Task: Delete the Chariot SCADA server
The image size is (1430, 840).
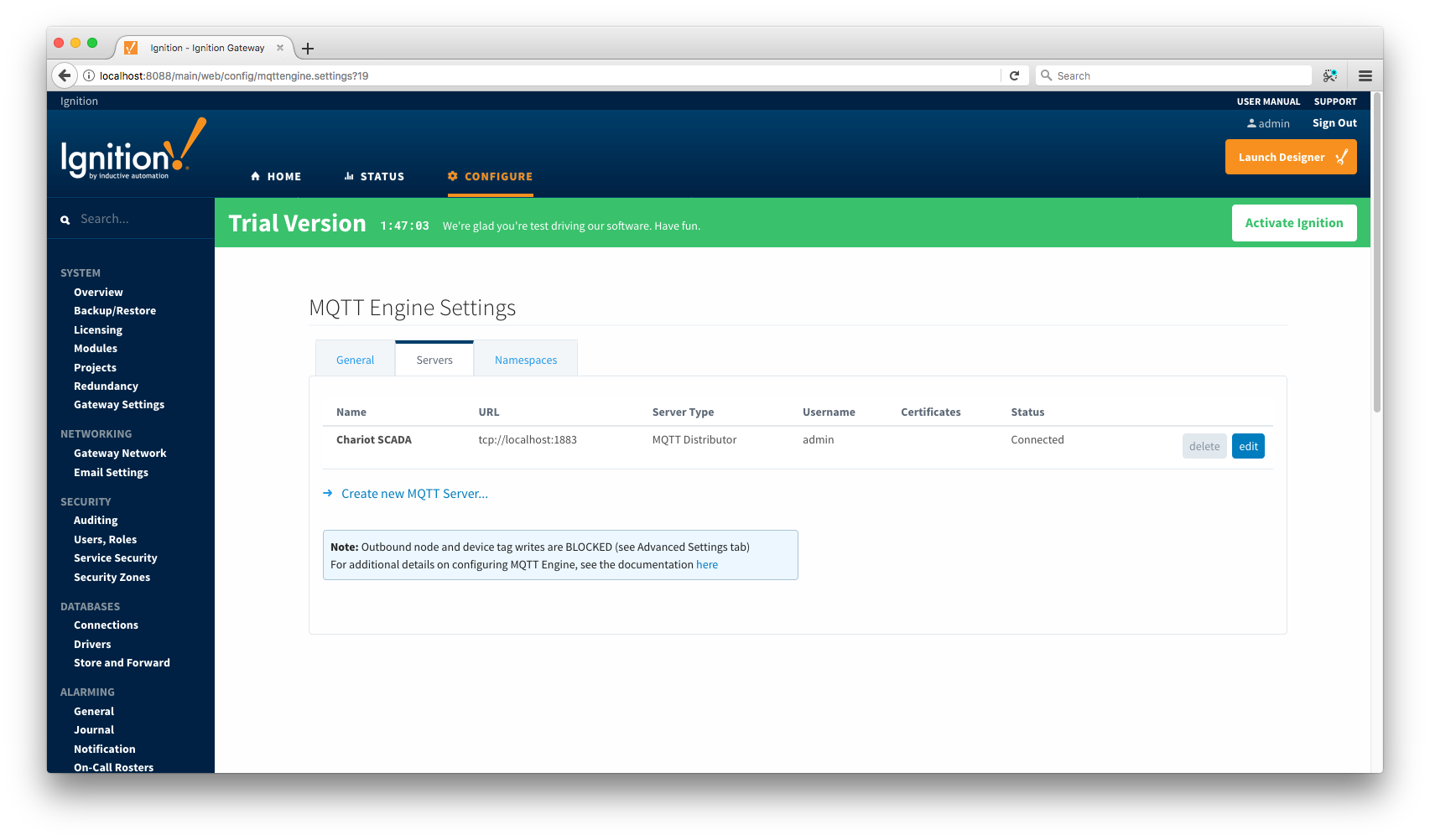Action: coord(1204,446)
